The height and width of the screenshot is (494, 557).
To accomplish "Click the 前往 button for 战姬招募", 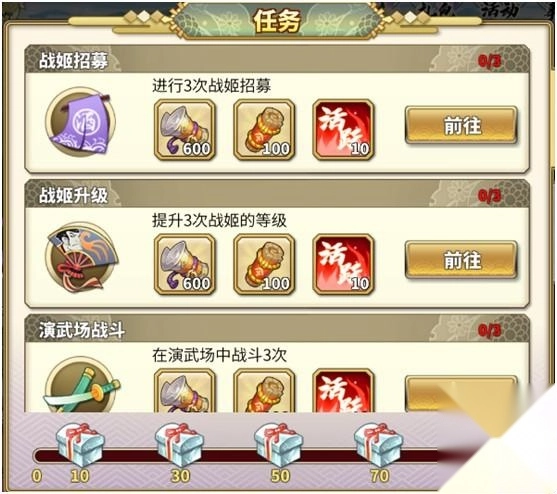I will coord(461,125).
